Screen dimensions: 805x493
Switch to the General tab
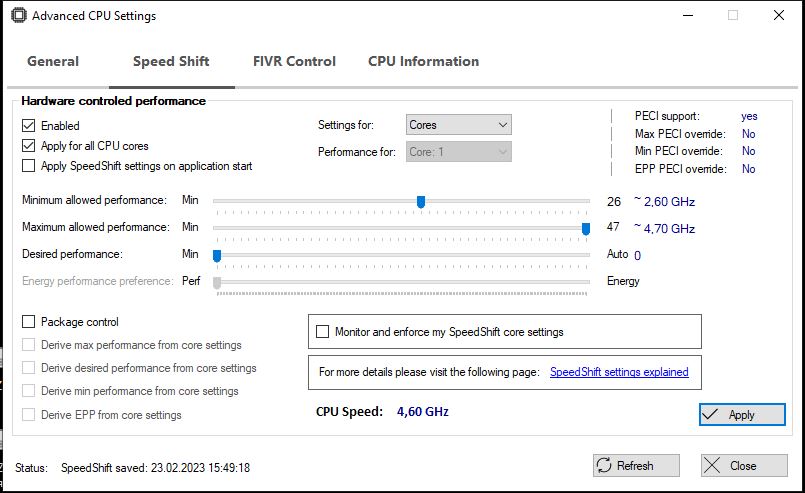(53, 61)
